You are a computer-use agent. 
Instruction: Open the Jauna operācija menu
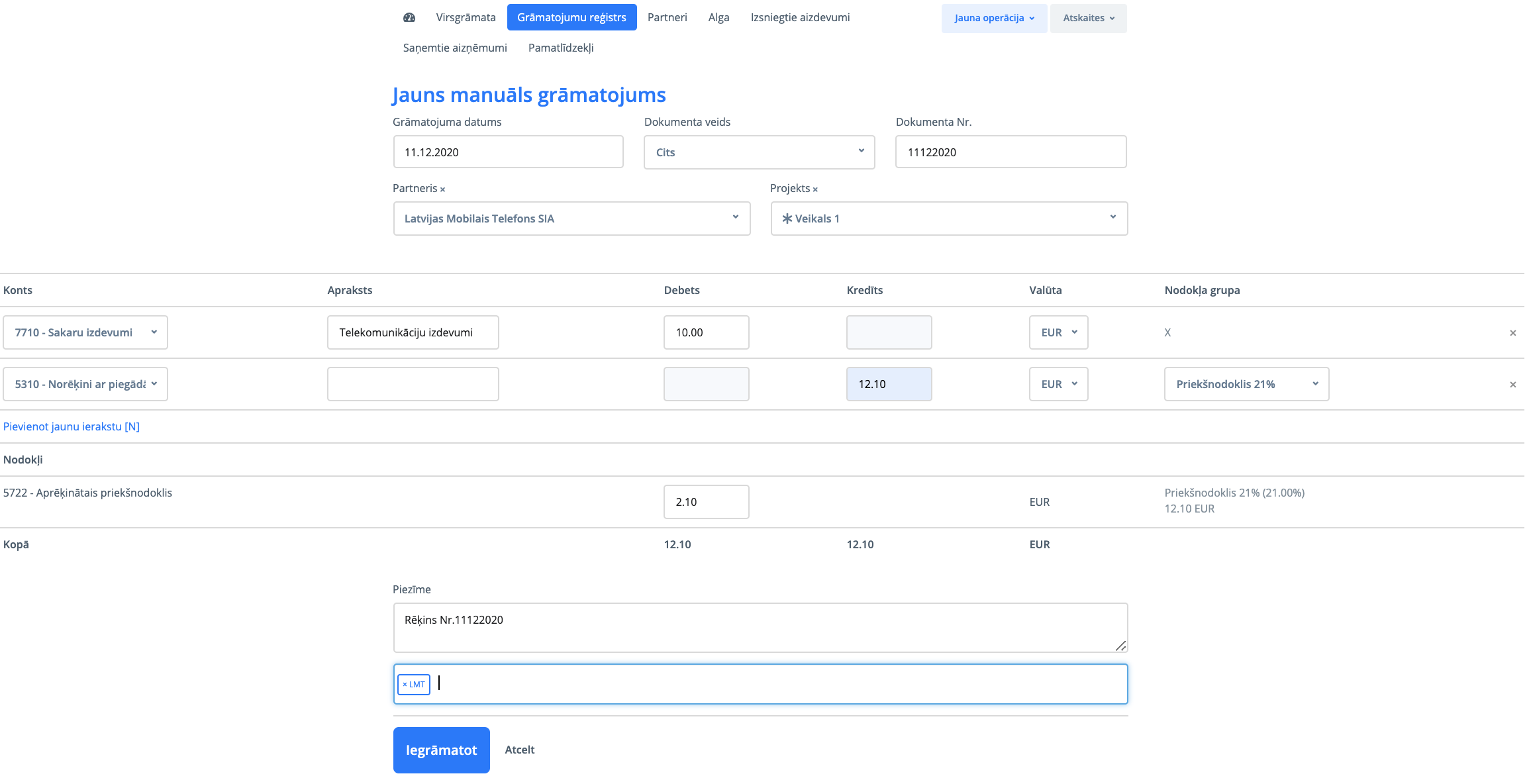(x=993, y=18)
